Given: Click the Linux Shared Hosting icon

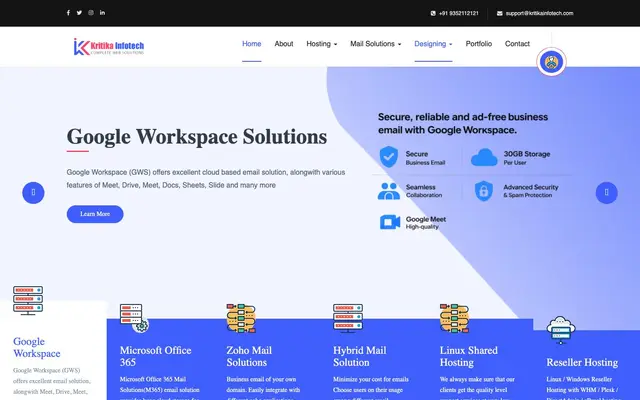Looking at the screenshot, I should point(454,318).
